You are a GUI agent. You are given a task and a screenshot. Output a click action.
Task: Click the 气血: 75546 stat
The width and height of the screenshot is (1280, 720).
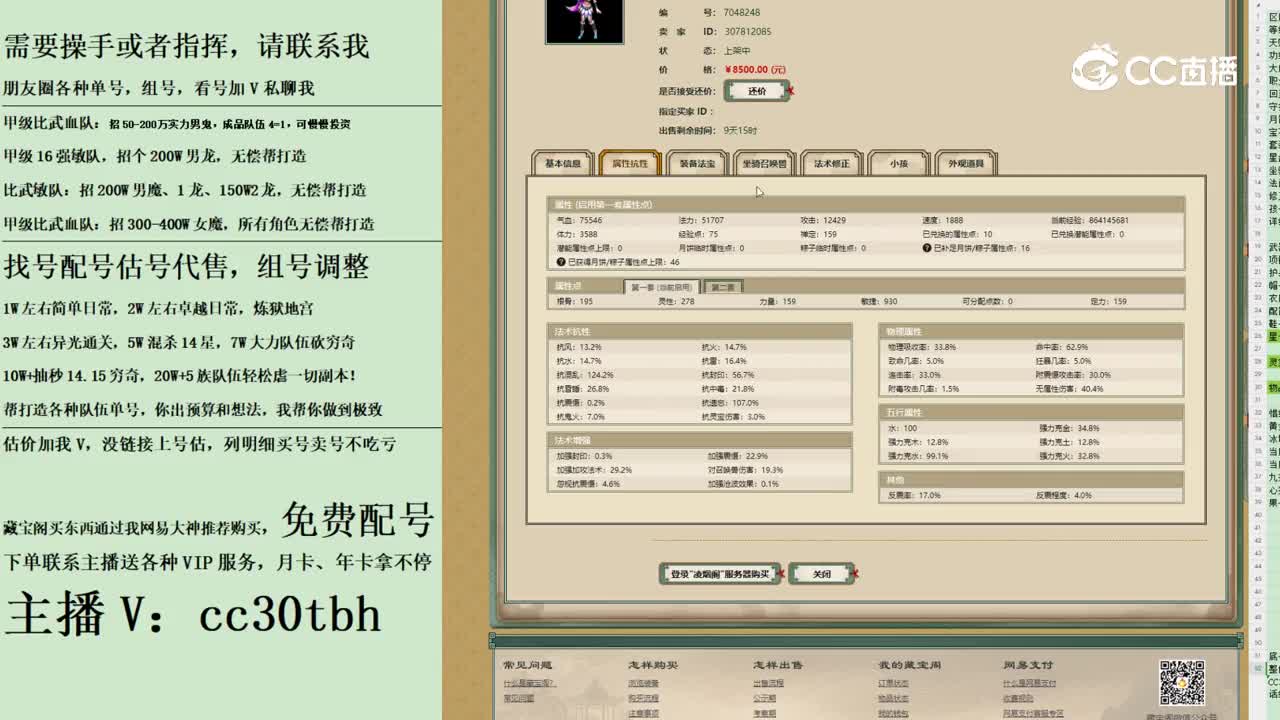click(579, 220)
